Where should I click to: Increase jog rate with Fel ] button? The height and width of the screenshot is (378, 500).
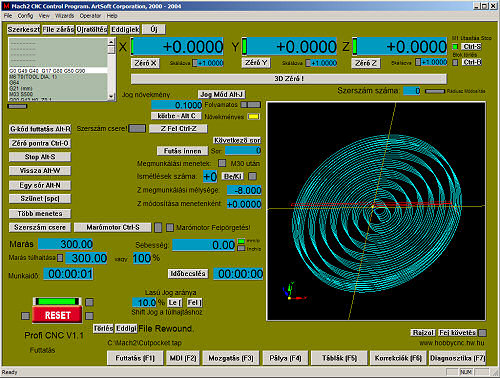[x=194, y=302]
